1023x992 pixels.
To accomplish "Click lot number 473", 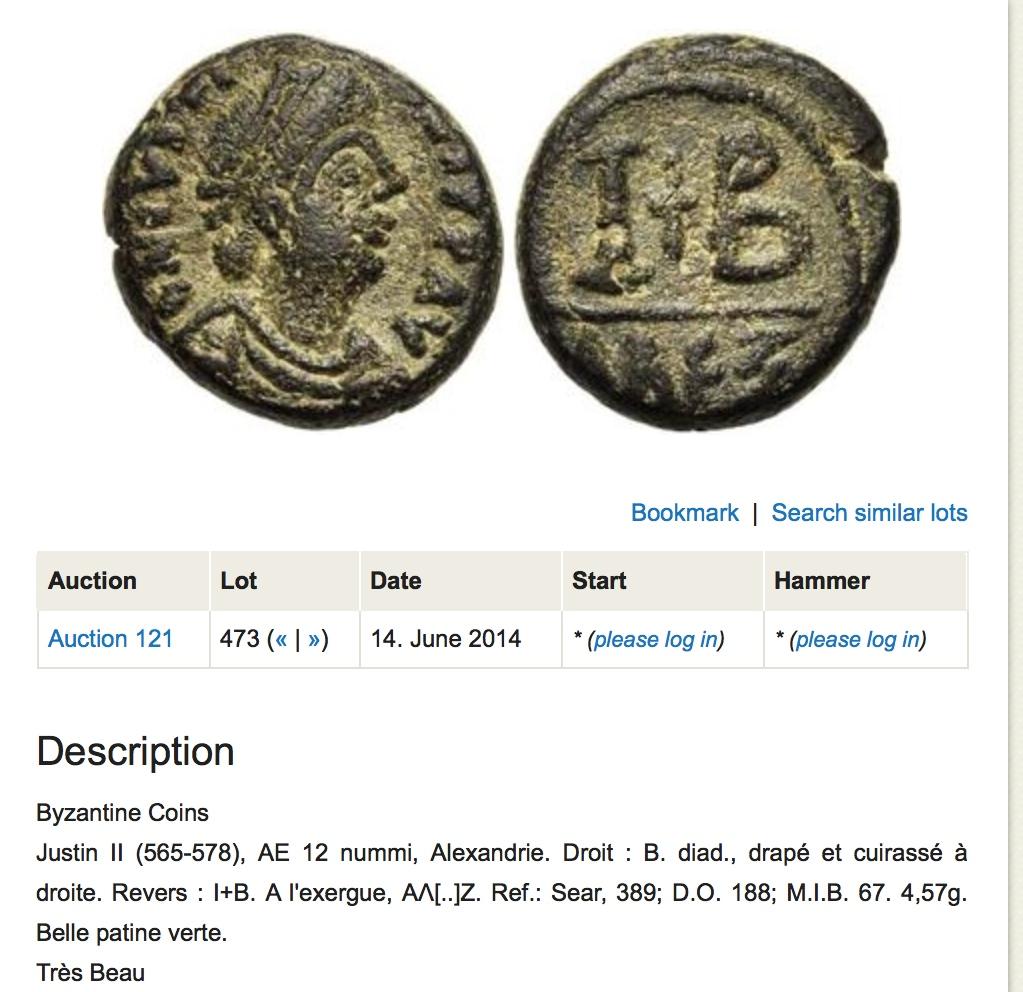I will click(239, 638).
